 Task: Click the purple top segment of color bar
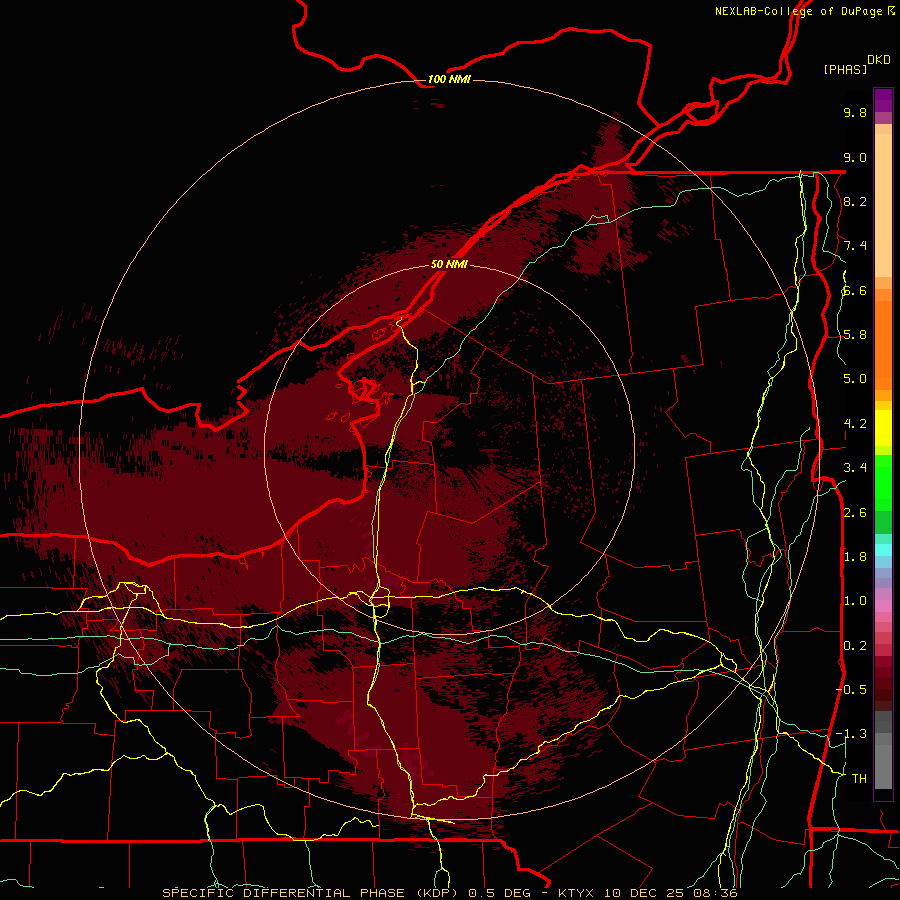883,100
